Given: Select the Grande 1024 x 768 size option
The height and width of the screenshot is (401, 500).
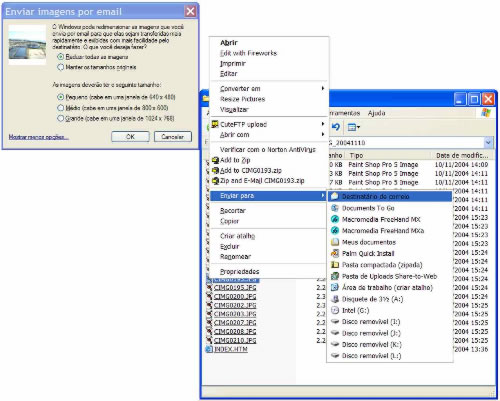Looking at the screenshot, I should click(x=60, y=118).
